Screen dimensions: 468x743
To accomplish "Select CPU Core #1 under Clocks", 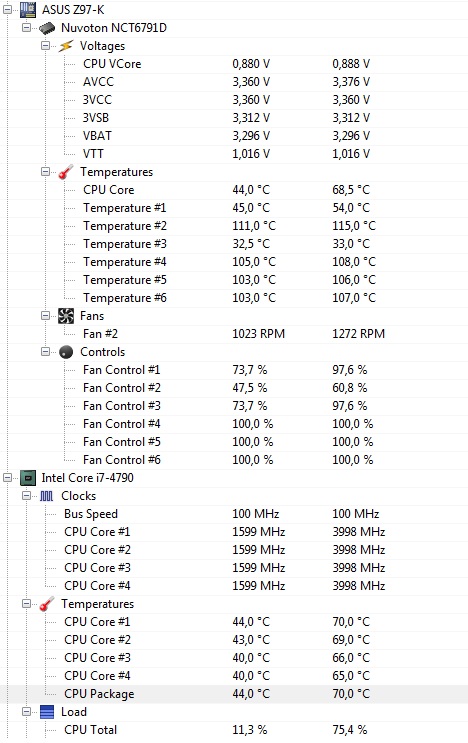I will (x=234, y=532).
